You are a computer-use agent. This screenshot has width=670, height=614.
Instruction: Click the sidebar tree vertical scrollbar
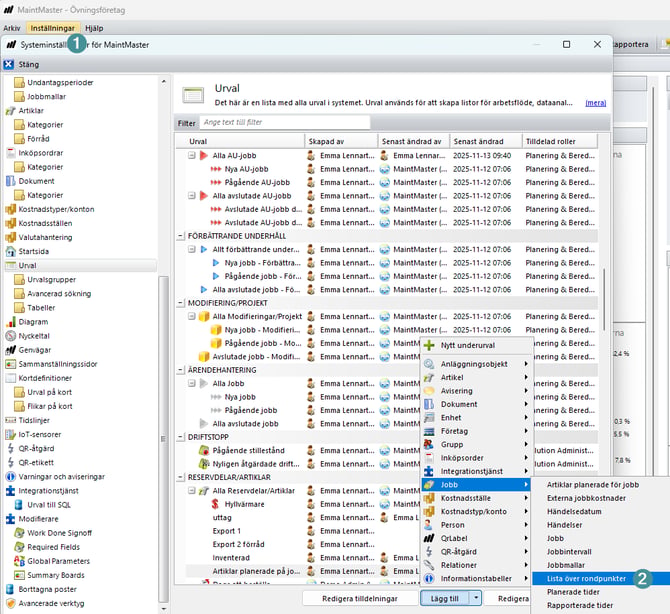[x=163, y=438]
